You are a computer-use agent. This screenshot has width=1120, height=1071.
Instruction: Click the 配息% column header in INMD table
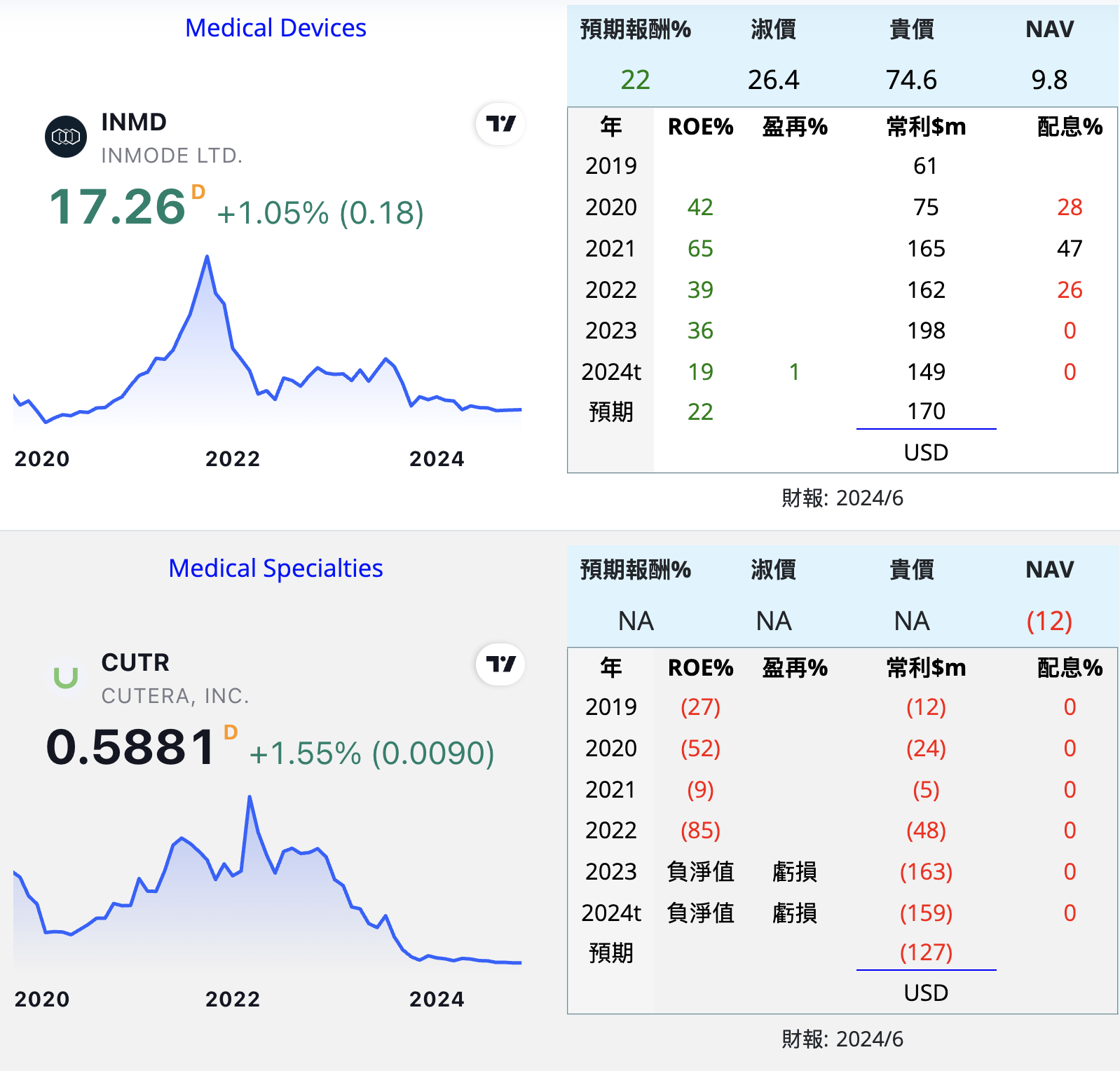pos(1070,127)
